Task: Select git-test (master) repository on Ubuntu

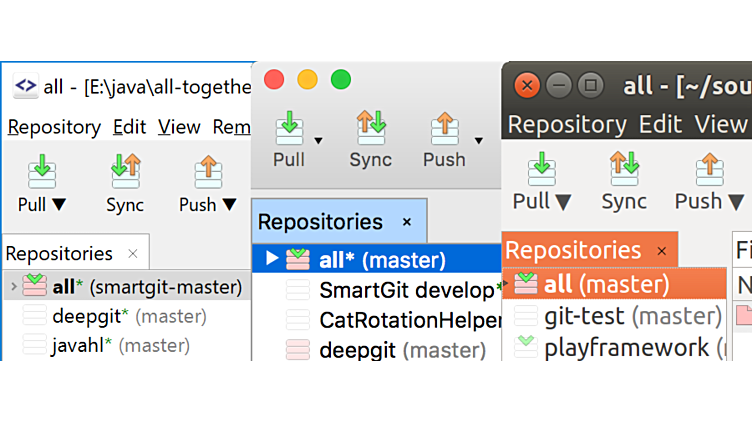Action: [x=632, y=317]
